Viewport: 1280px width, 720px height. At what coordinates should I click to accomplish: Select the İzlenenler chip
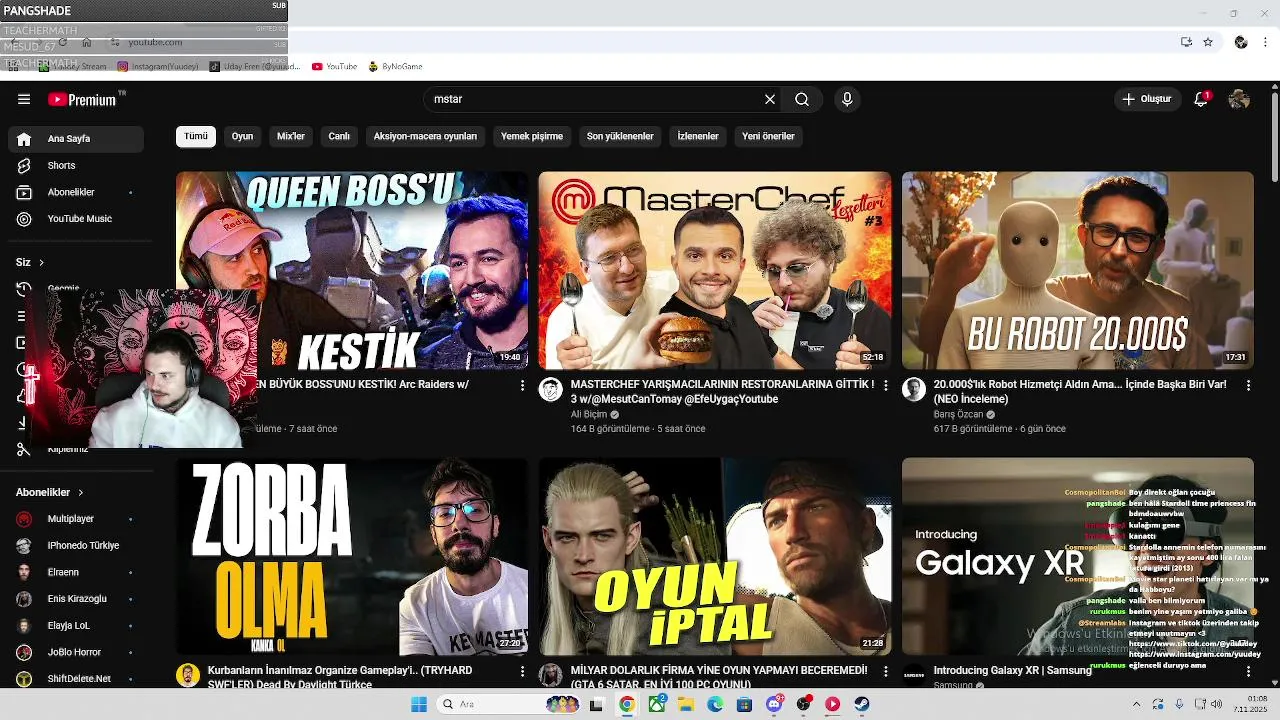pos(698,136)
